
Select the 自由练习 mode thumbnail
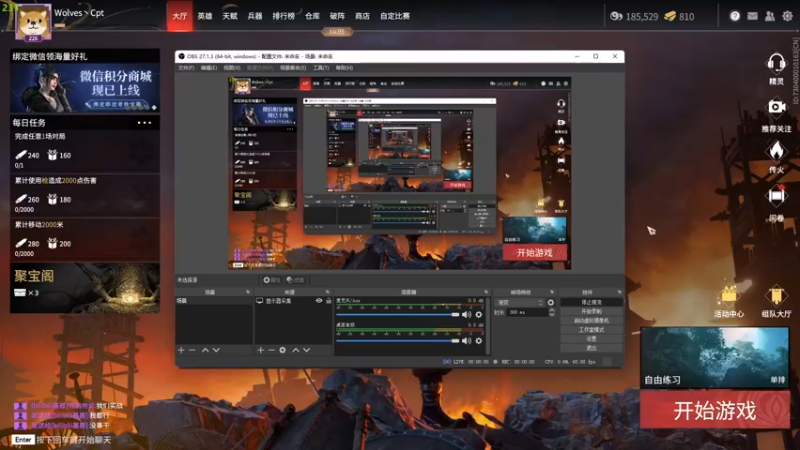pyautogui.click(x=715, y=357)
